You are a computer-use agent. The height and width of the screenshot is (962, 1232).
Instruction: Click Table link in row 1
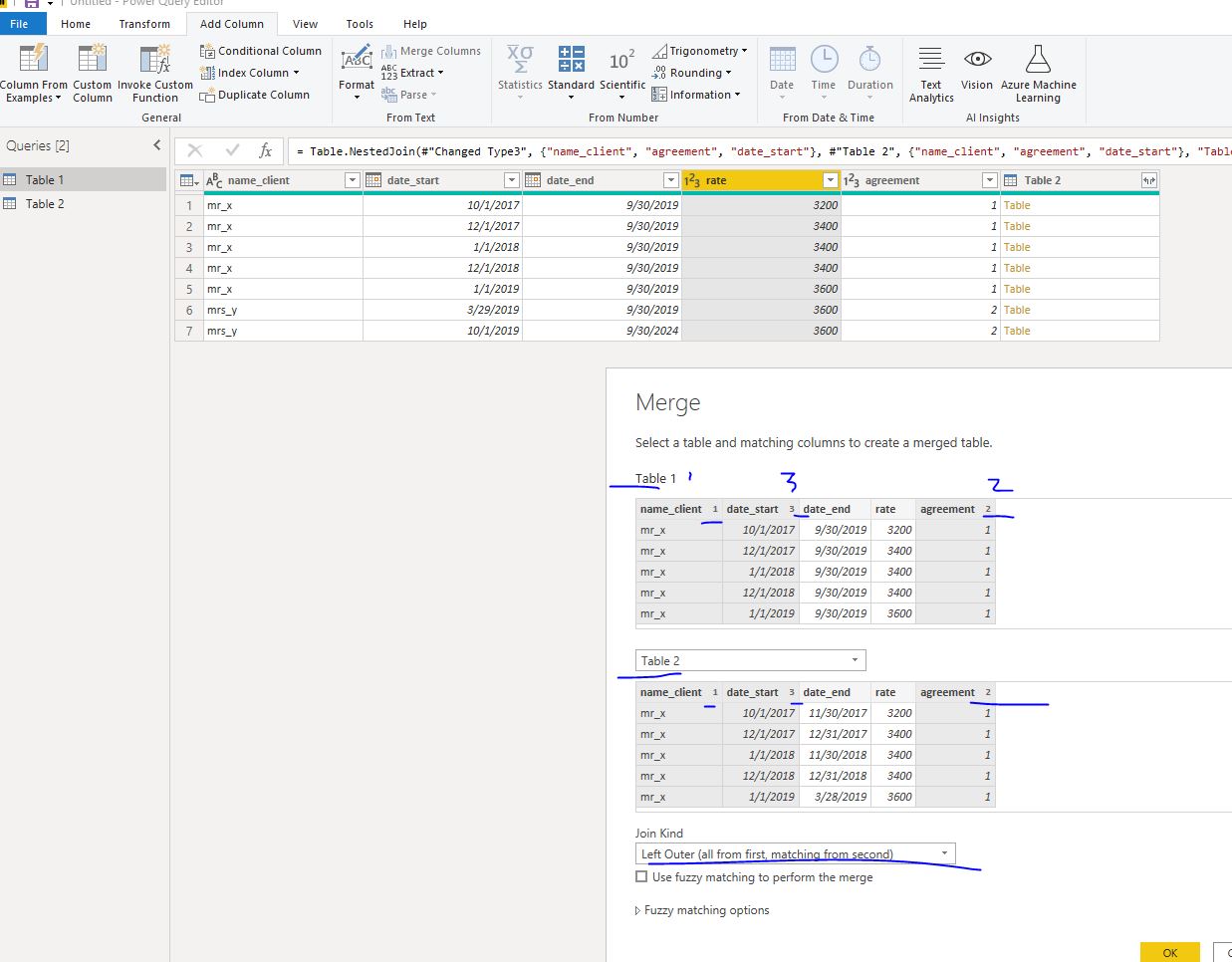[x=1017, y=205]
